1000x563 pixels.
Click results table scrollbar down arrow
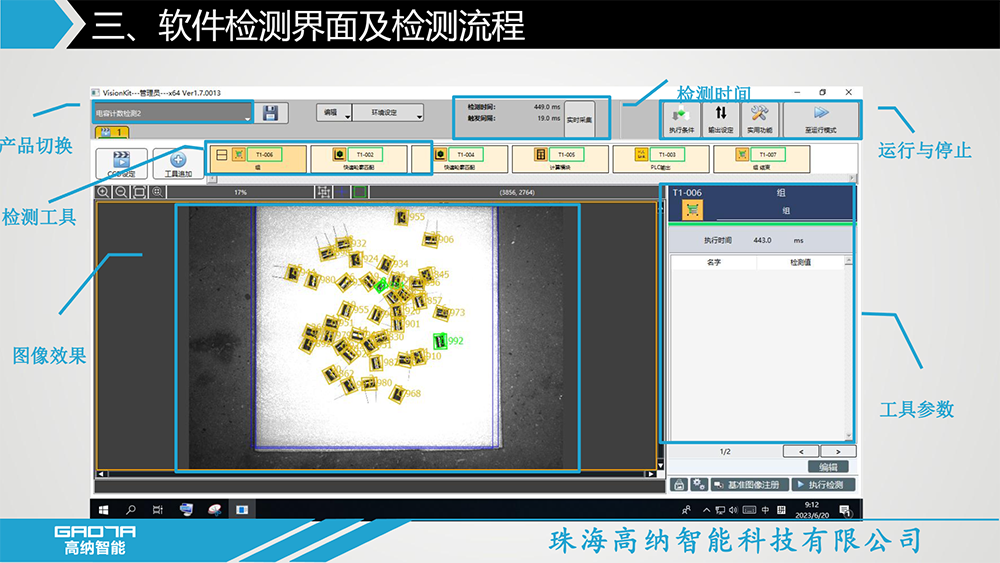coord(848,436)
